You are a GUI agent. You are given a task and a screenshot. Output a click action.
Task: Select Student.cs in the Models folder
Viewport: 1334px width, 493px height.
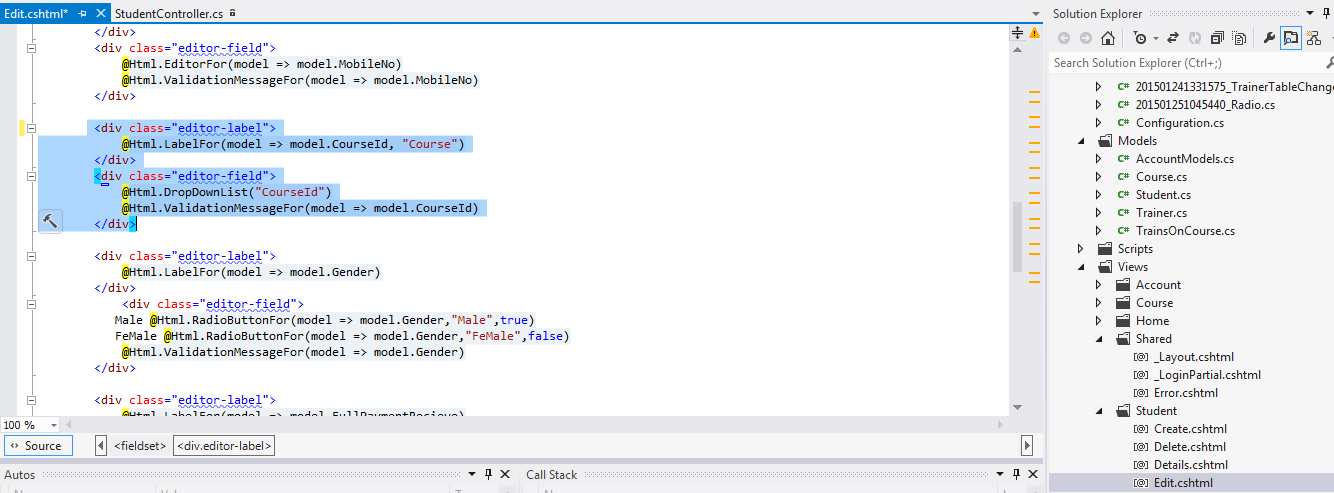(x=1163, y=195)
